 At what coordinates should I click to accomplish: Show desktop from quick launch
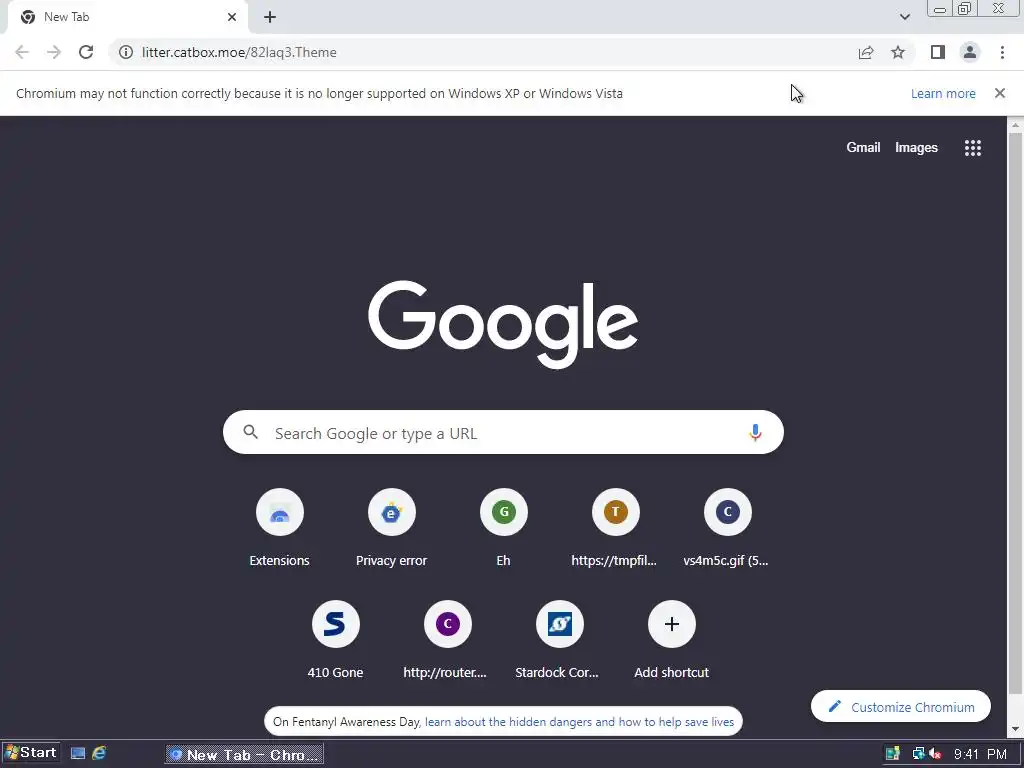[x=78, y=754]
